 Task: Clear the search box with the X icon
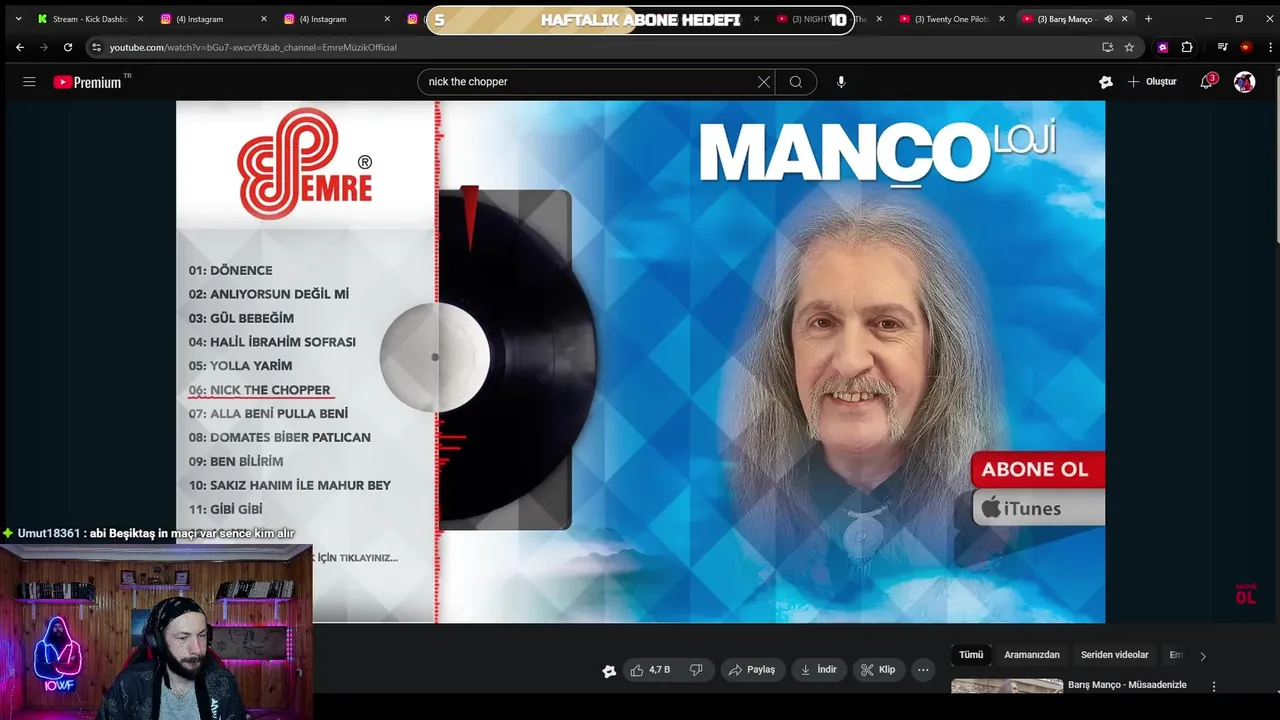(x=764, y=82)
